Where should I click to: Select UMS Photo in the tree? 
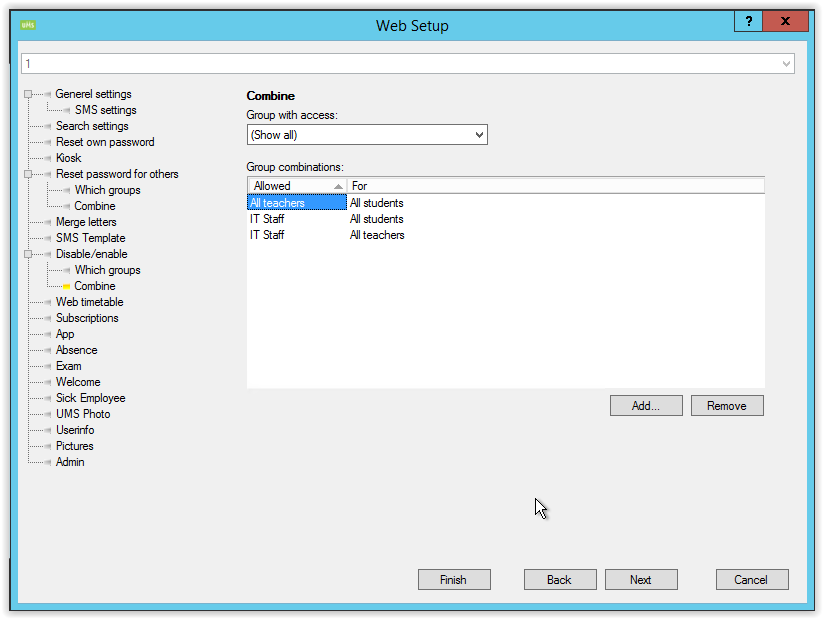83,414
